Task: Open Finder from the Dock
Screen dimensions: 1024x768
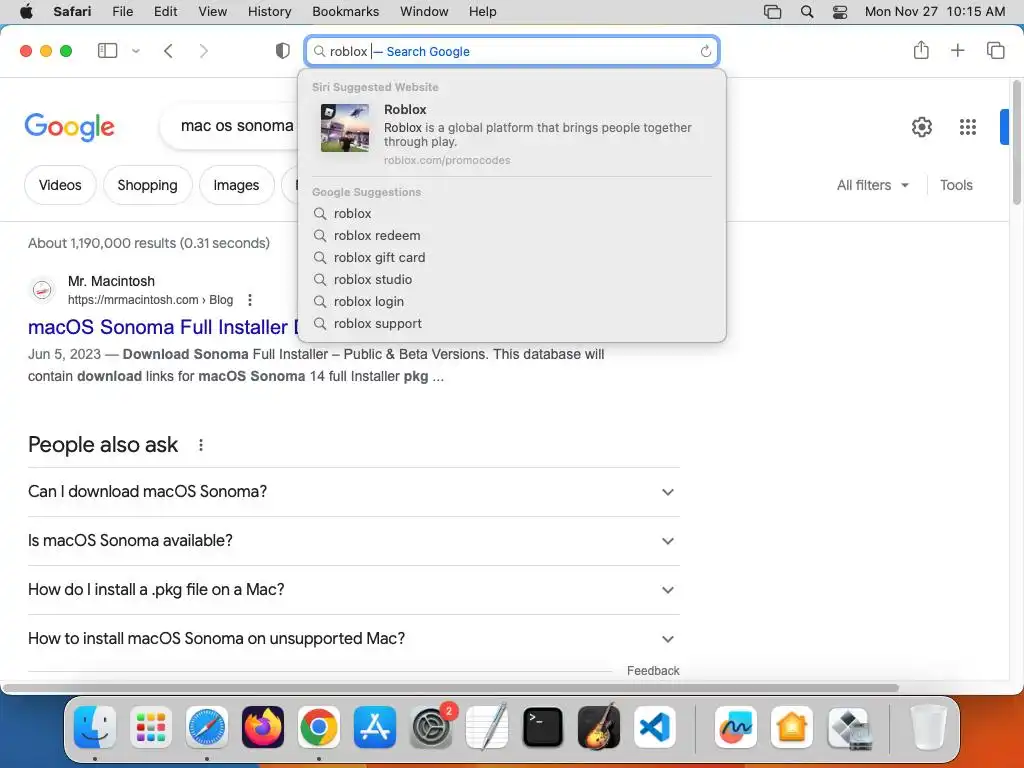Action: click(x=95, y=727)
